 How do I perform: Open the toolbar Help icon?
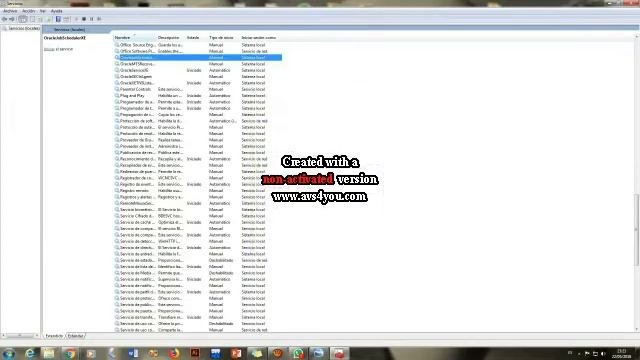click(58, 19)
